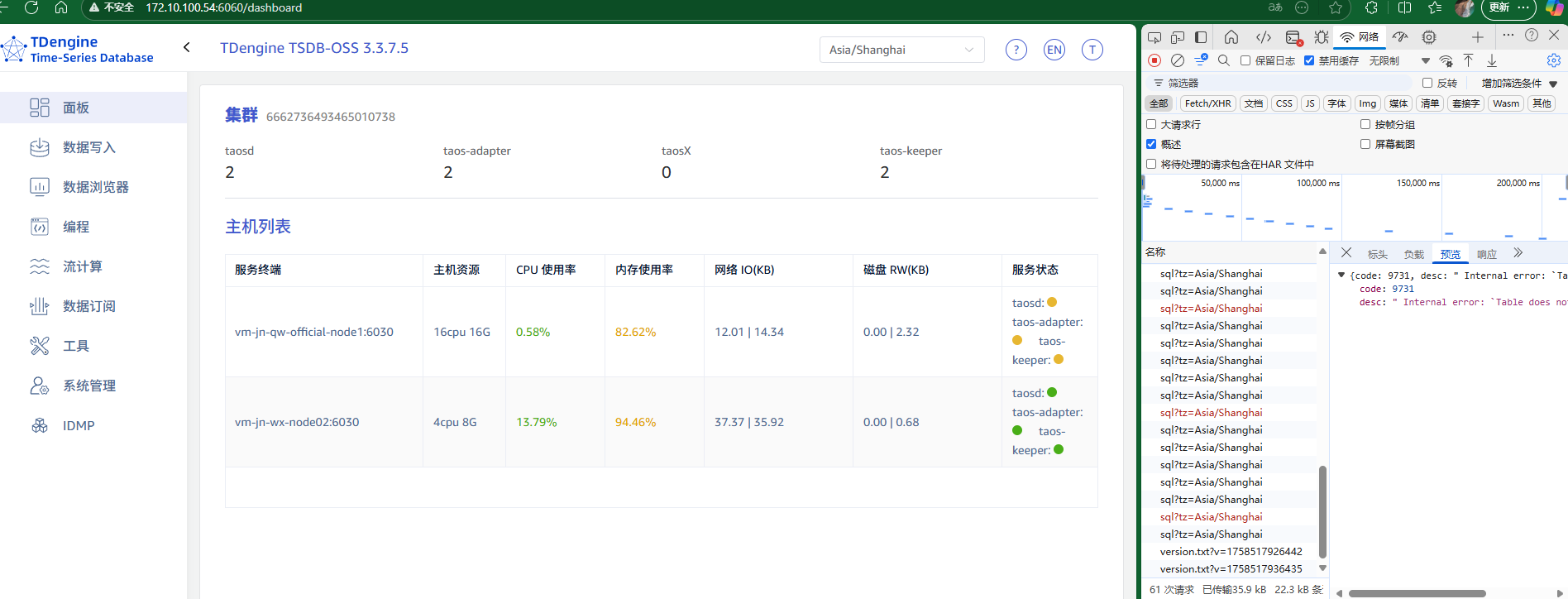Tick the 反转 filter checkbox
Image resolution: width=1568 pixels, height=599 pixels.
[x=1427, y=83]
